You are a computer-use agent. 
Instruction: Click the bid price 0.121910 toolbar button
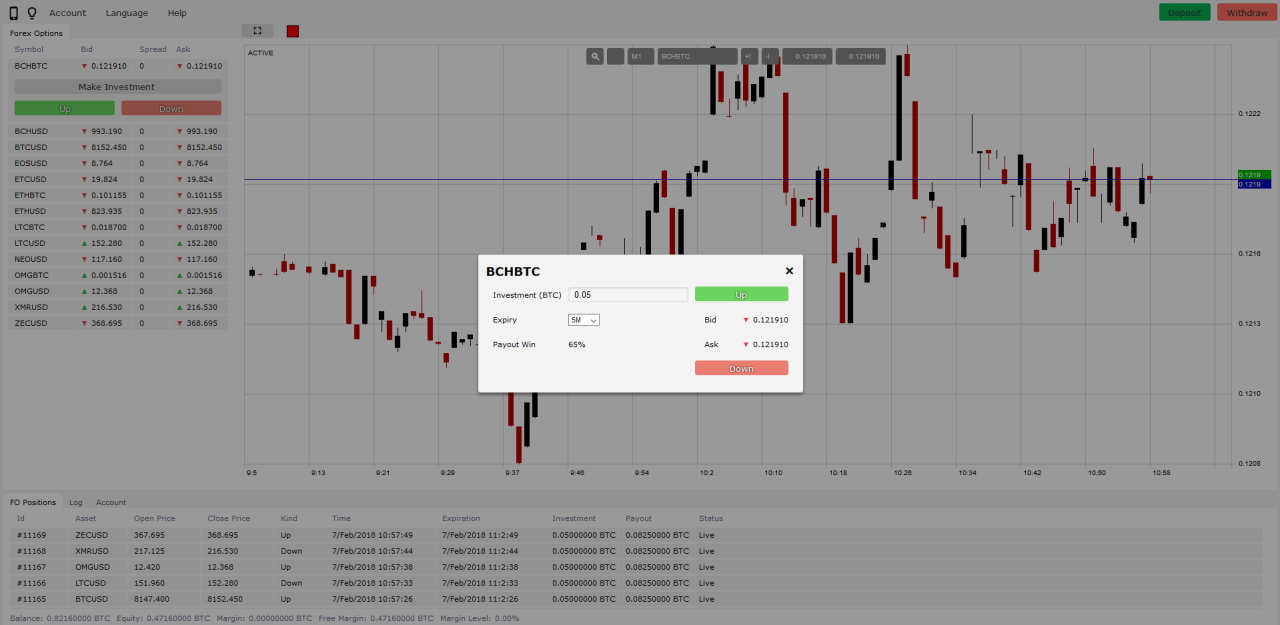pos(806,56)
